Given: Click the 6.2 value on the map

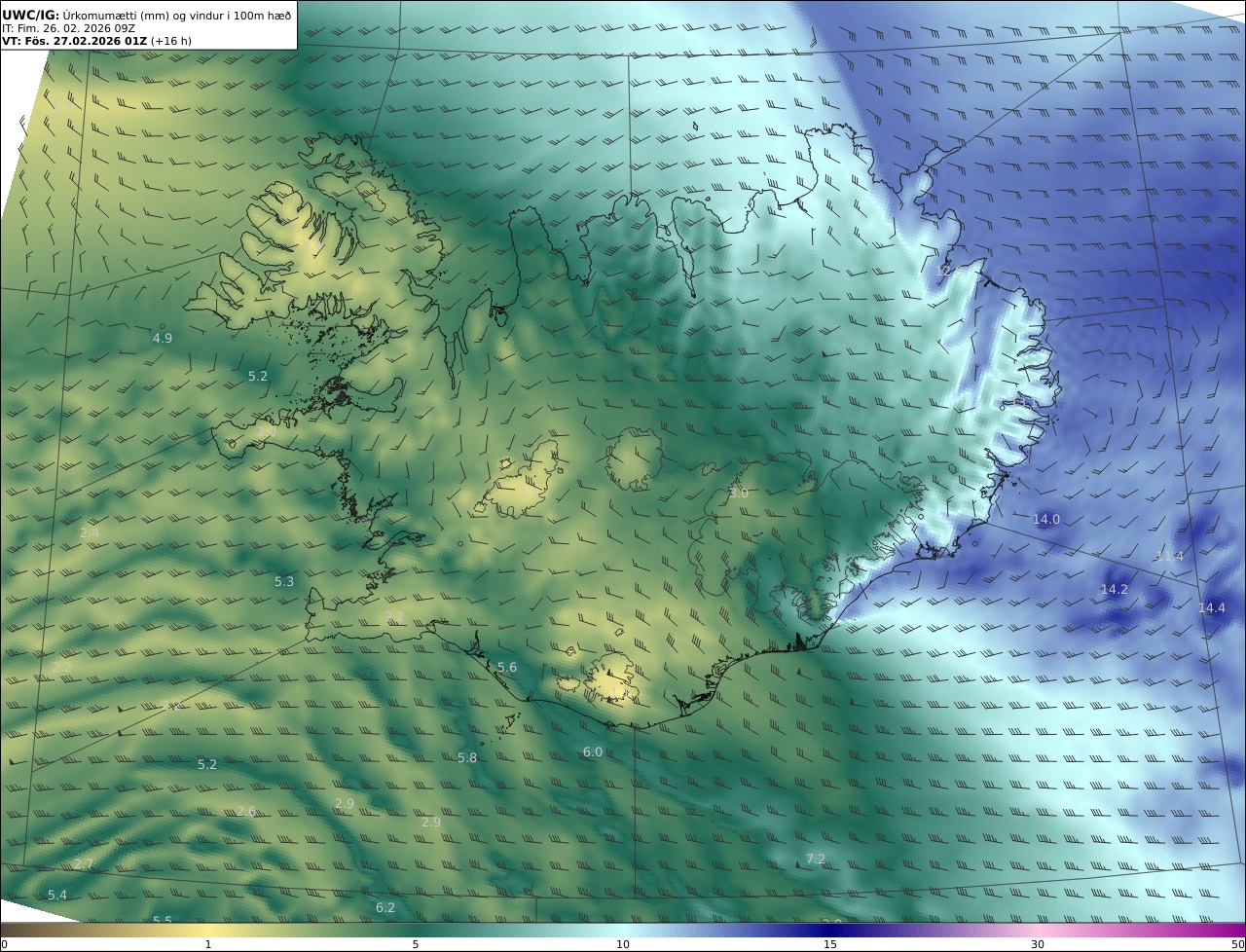Looking at the screenshot, I should pyautogui.click(x=385, y=908).
